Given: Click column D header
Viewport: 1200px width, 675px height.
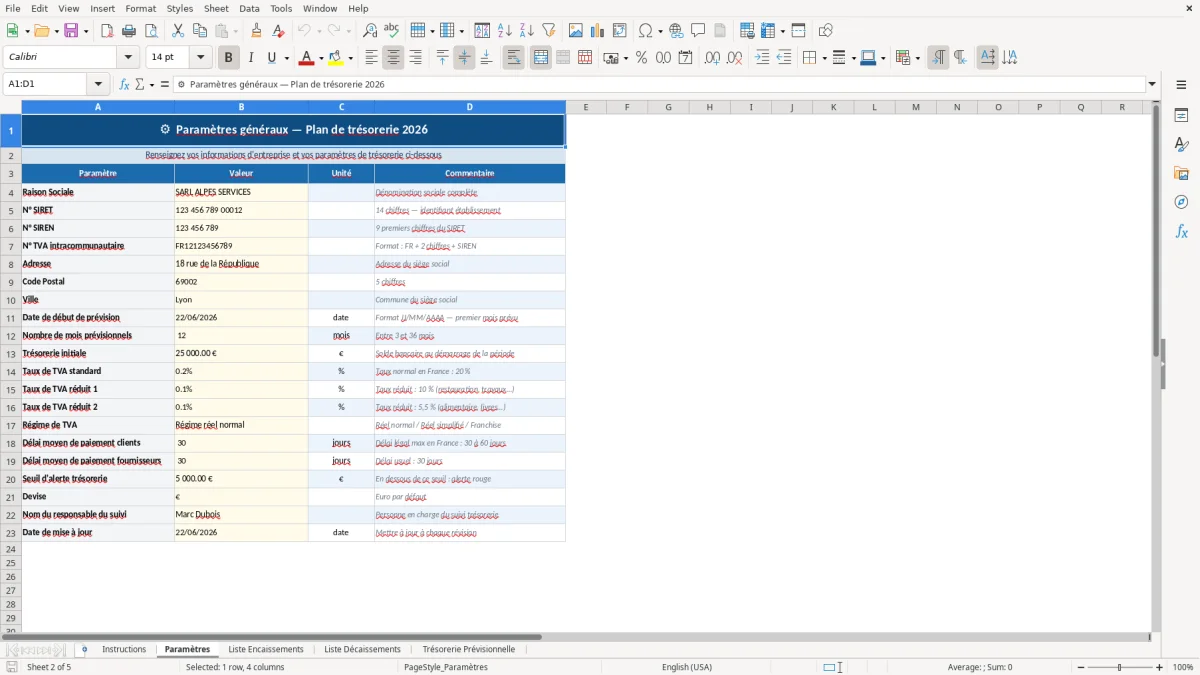Looking at the screenshot, I should tap(470, 107).
